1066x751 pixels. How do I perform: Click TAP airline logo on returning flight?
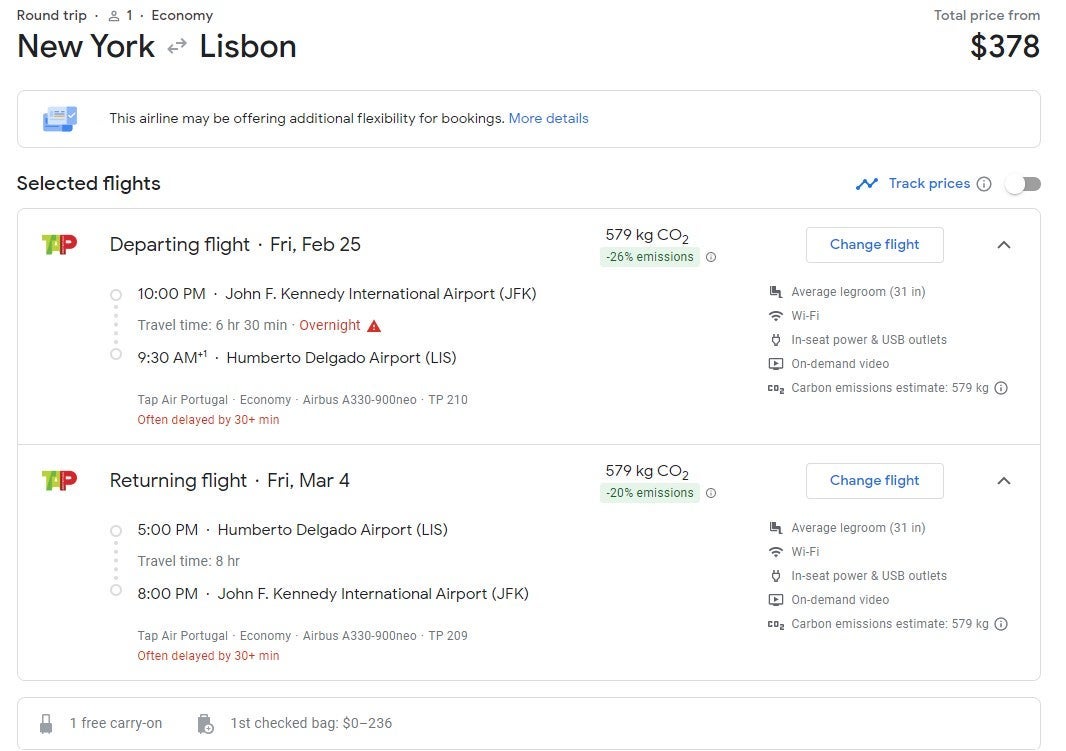tap(59, 480)
